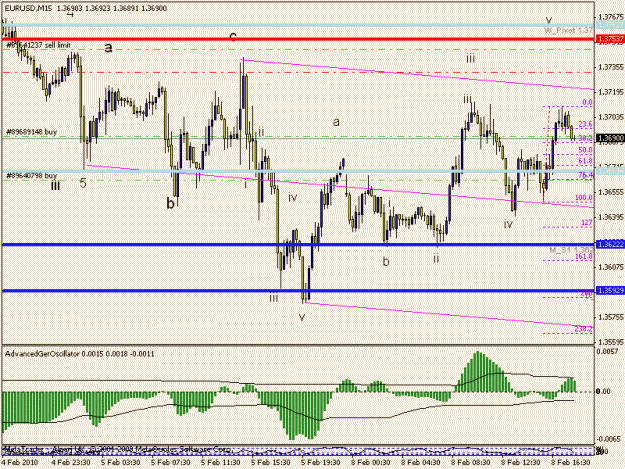Click the blue 1.35929 price tag
Viewport: 625px width, 469px height.
pos(610,290)
